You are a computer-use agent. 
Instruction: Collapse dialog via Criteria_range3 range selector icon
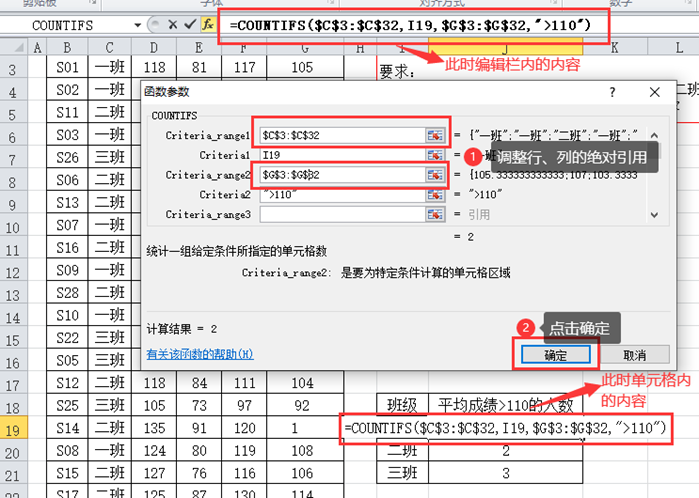click(435, 214)
